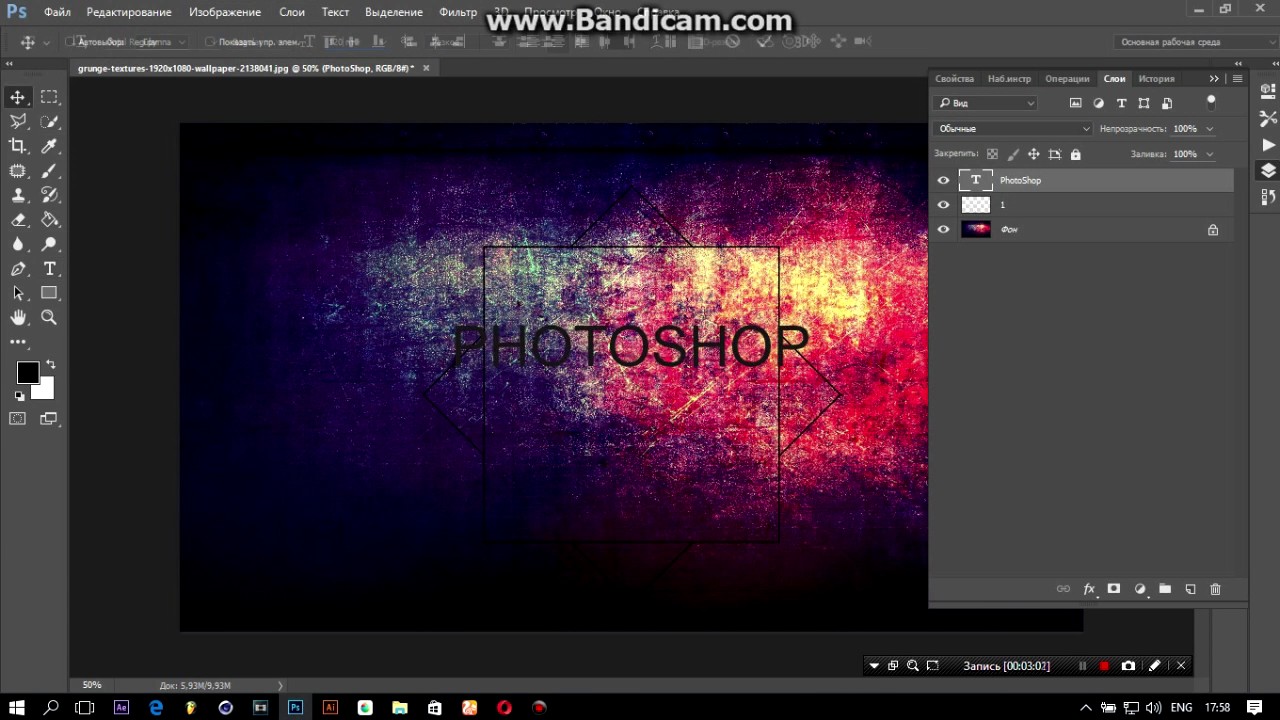Toggle lock all padlock
Viewport: 1280px width, 720px height.
tap(1076, 154)
